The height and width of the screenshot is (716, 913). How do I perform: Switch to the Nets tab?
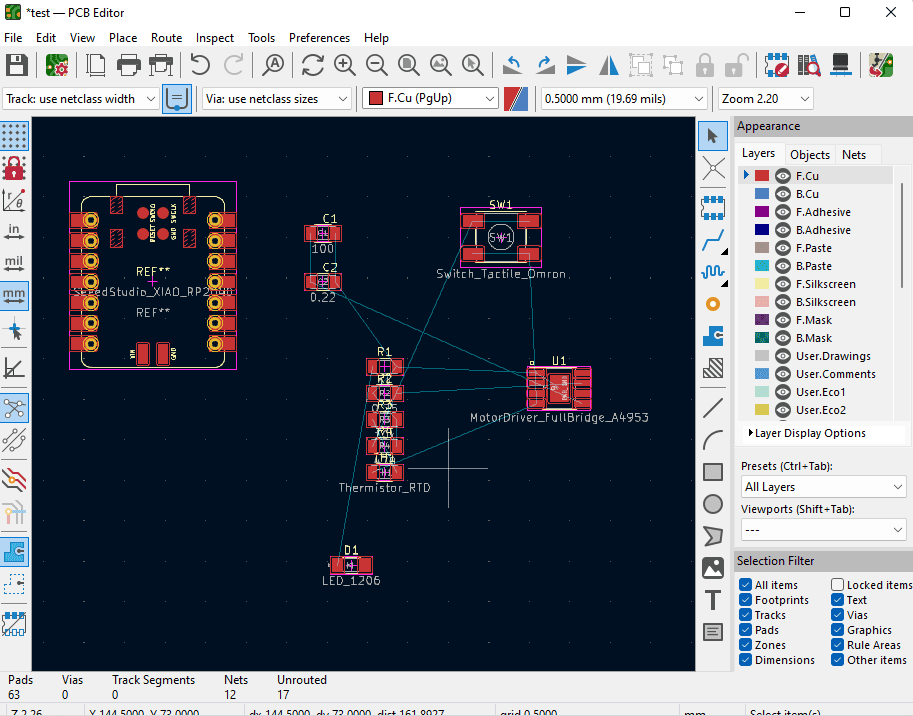pos(854,155)
